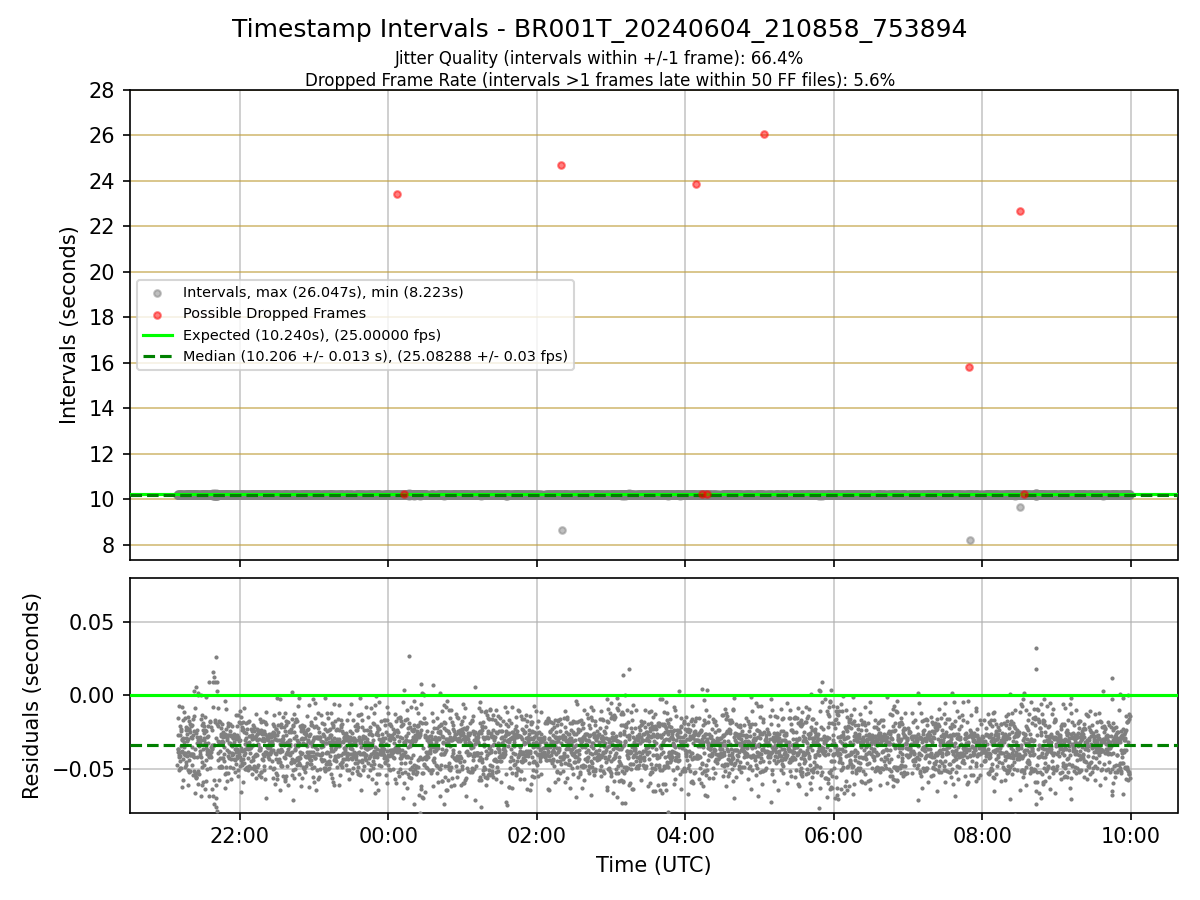
Task: Click the red point near 23.8 seconds after 04:00
Action: point(696,184)
